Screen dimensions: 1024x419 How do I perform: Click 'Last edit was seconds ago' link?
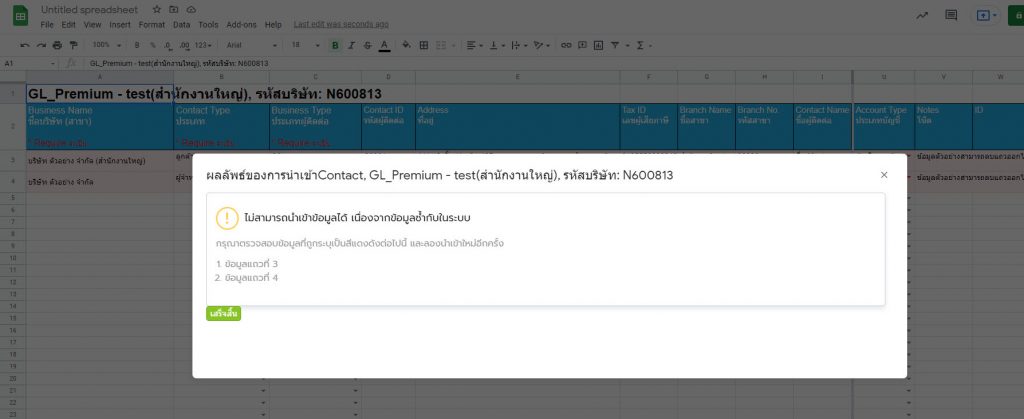341,24
